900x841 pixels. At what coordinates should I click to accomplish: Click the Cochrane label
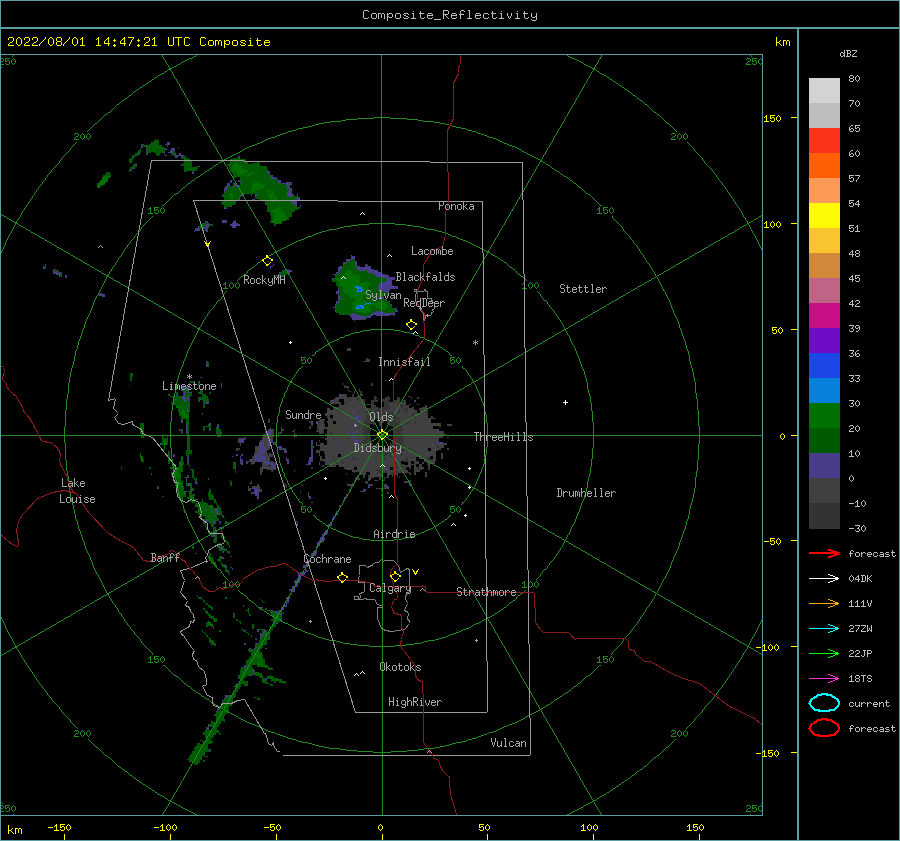[x=327, y=559]
